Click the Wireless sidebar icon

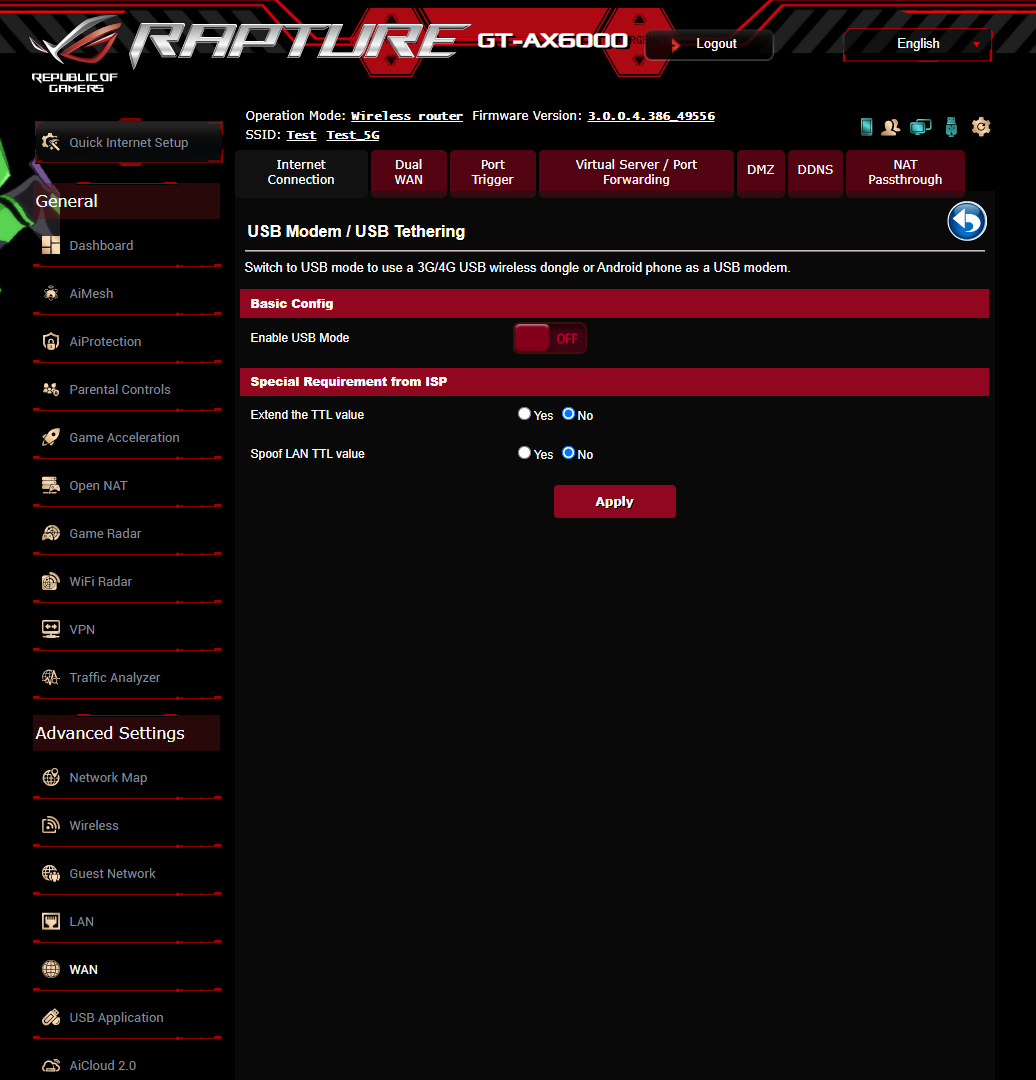[x=51, y=825]
